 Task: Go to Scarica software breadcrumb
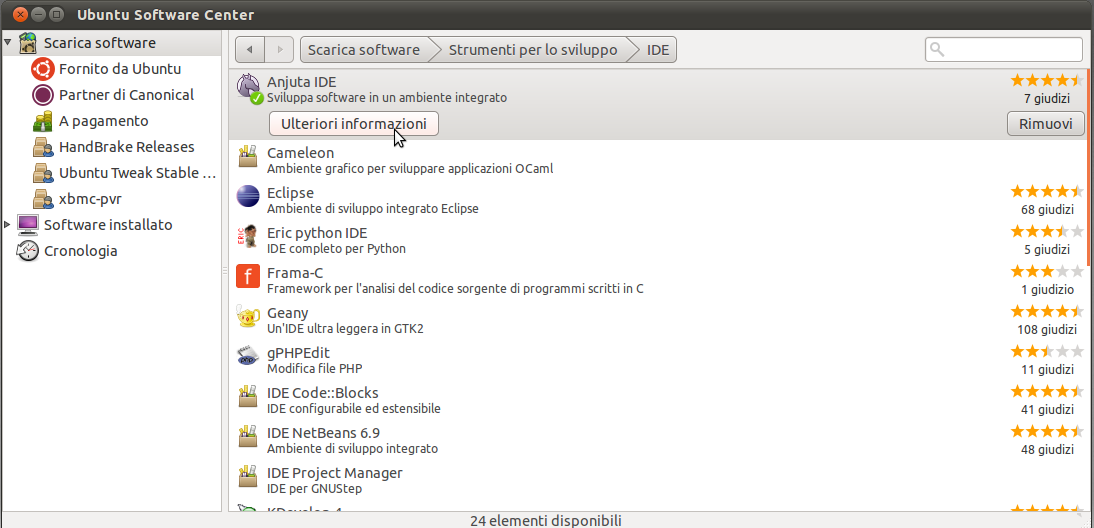pyautogui.click(x=364, y=49)
